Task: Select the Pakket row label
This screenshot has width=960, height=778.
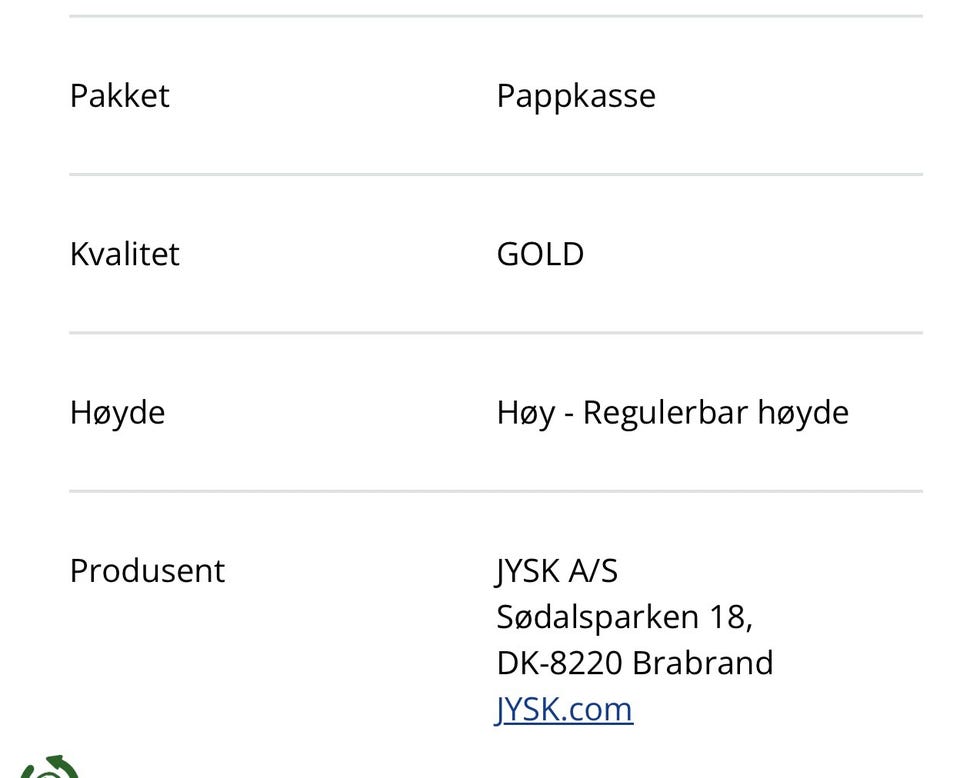Action: (x=119, y=96)
